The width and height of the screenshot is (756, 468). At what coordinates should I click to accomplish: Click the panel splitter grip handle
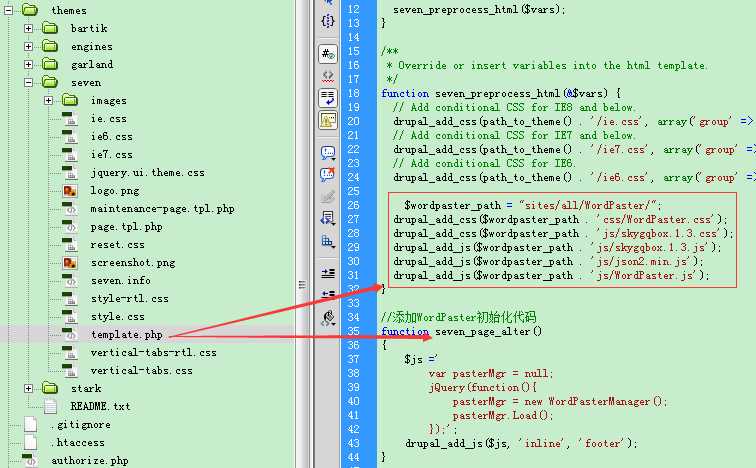(x=302, y=284)
